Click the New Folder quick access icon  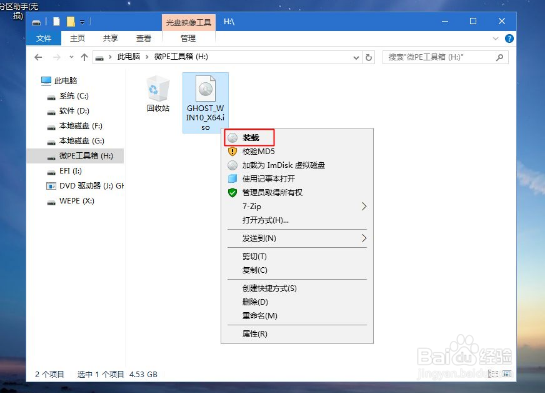tap(71, 22)
